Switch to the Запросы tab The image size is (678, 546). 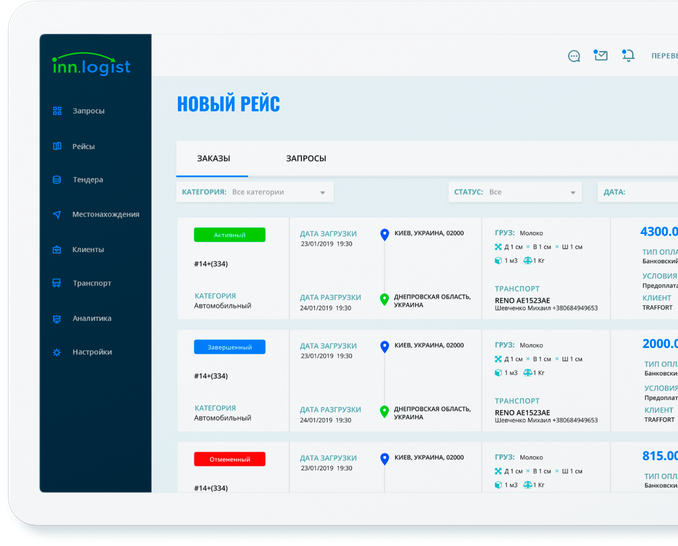click(306, 159)
